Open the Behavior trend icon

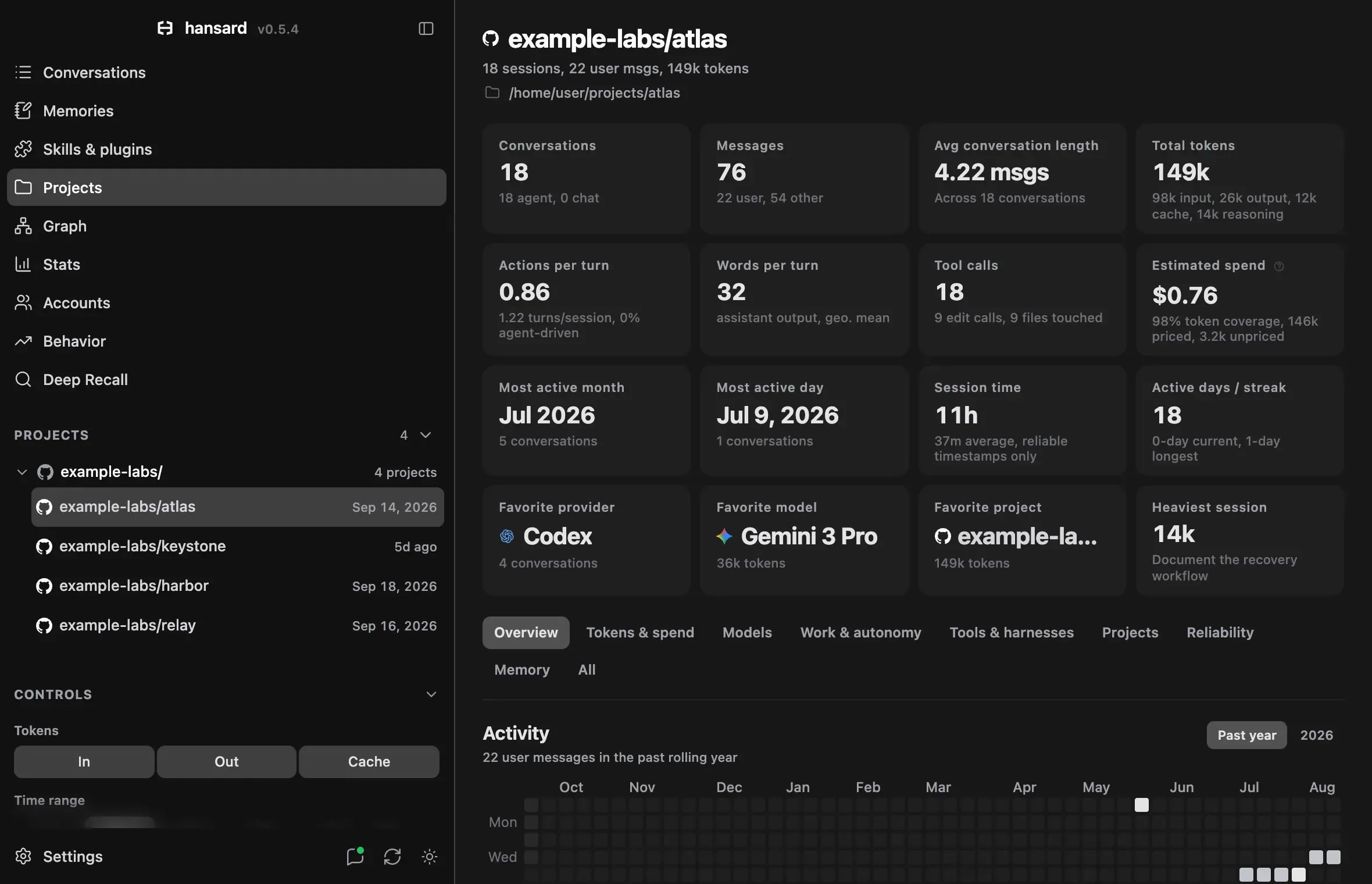coord(23,341)
